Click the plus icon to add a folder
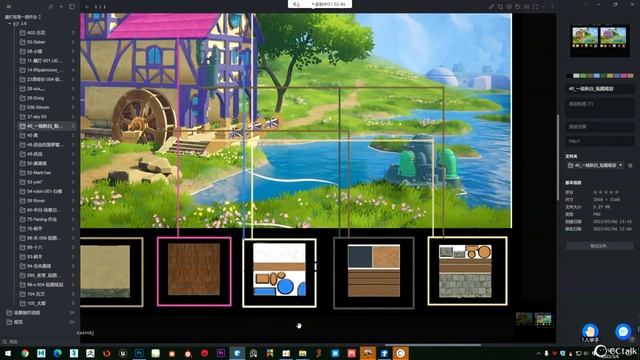This screenshot has height=360, width=640. click(61, 7)
